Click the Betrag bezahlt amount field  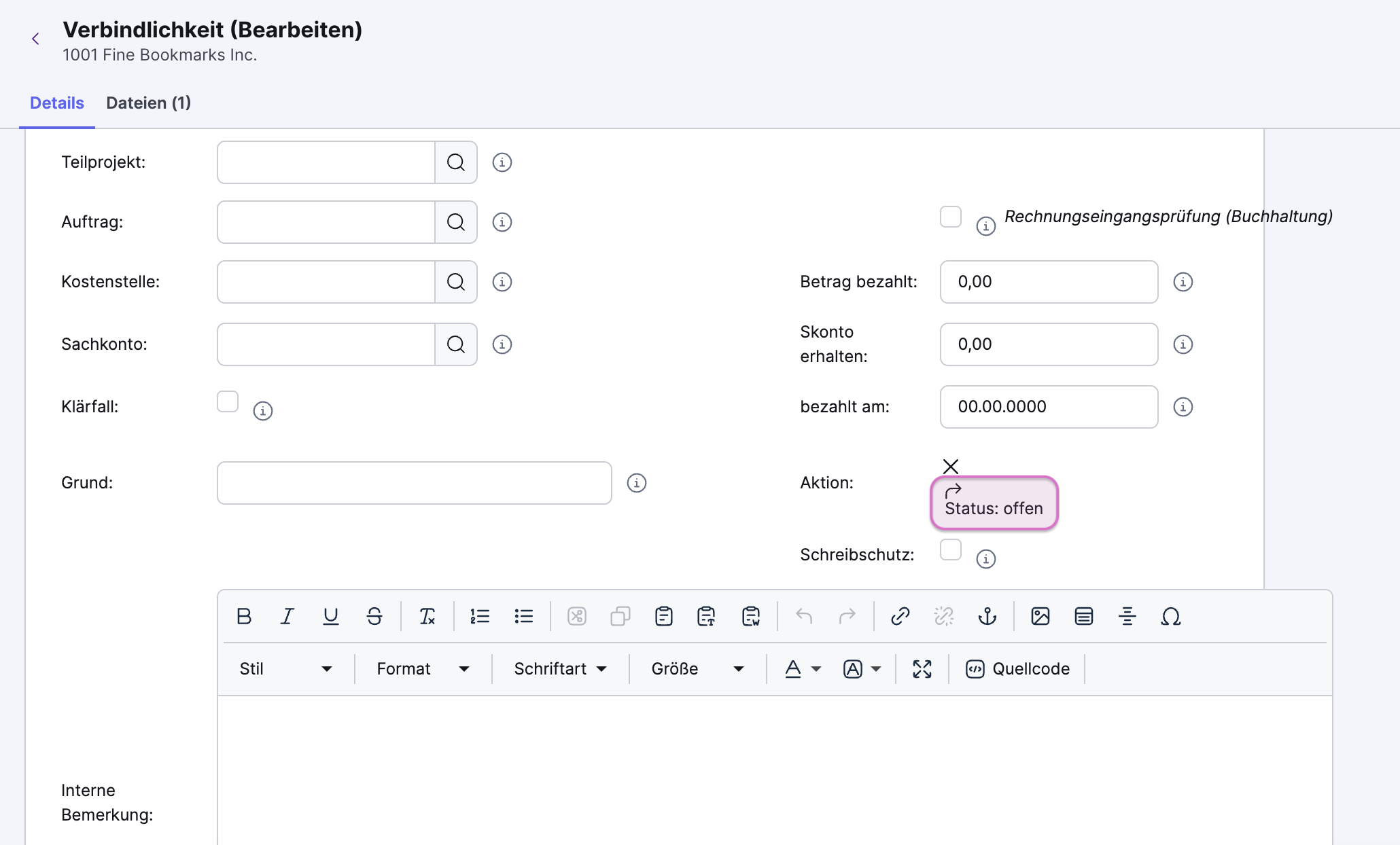[x=1049, y=282]
